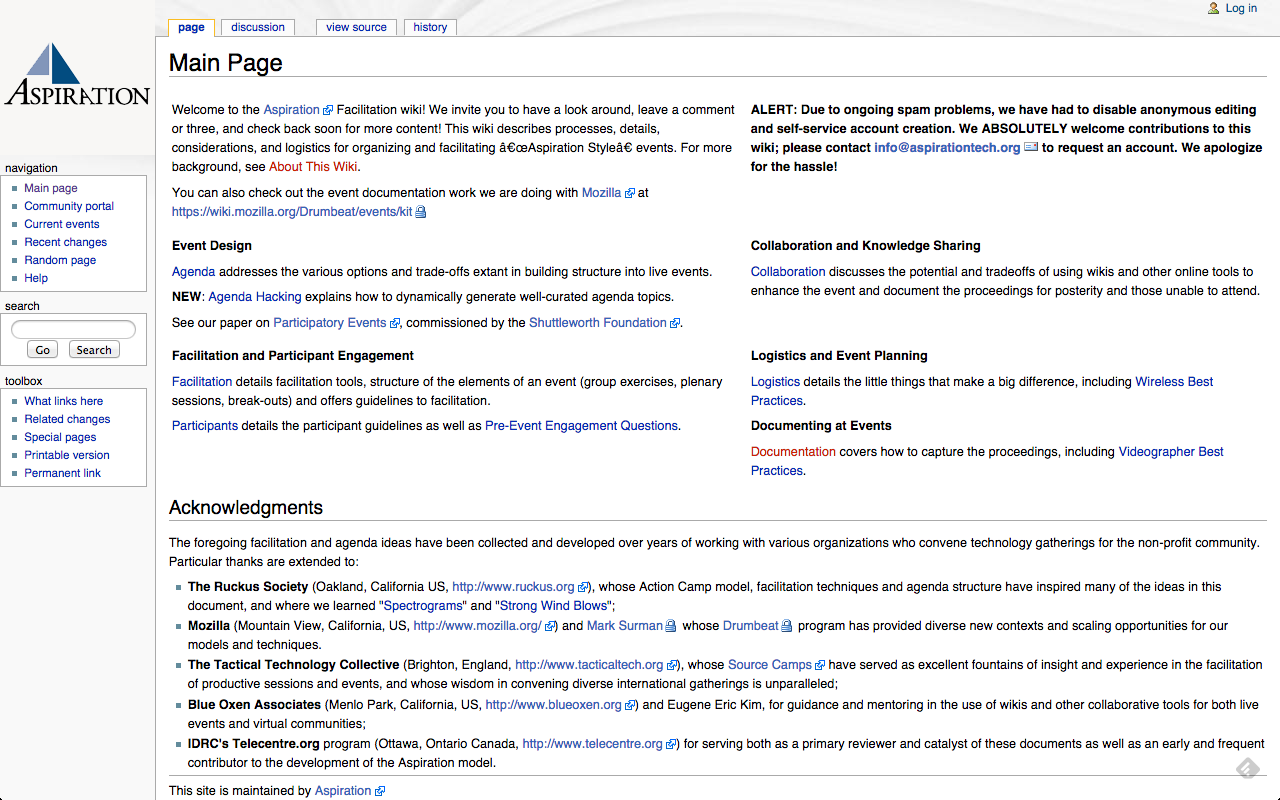The image size is (1280, 800).
Task: Open What links here in toolbox
Action: click(64, 401)
